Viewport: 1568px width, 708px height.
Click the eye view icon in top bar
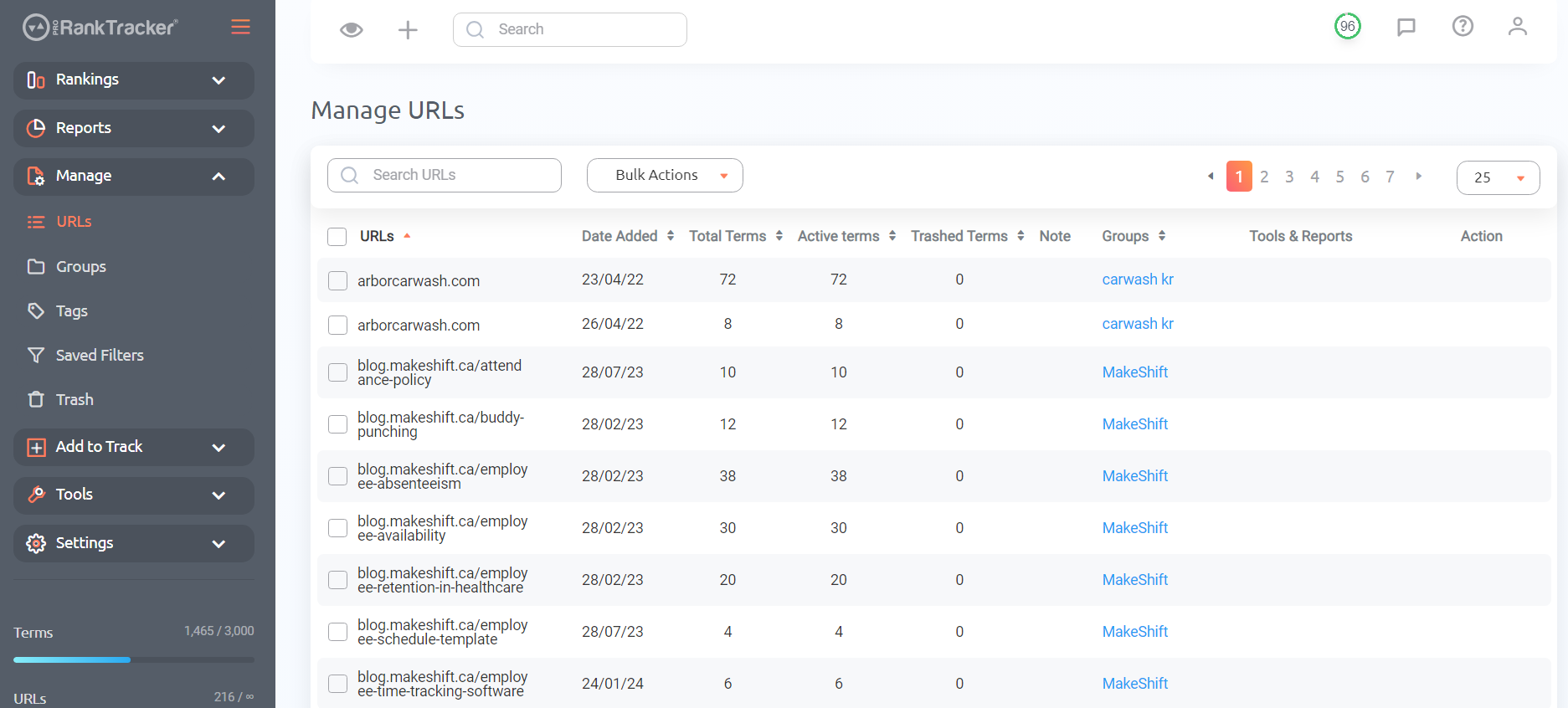pyautogui.click(x=352, y=30)
